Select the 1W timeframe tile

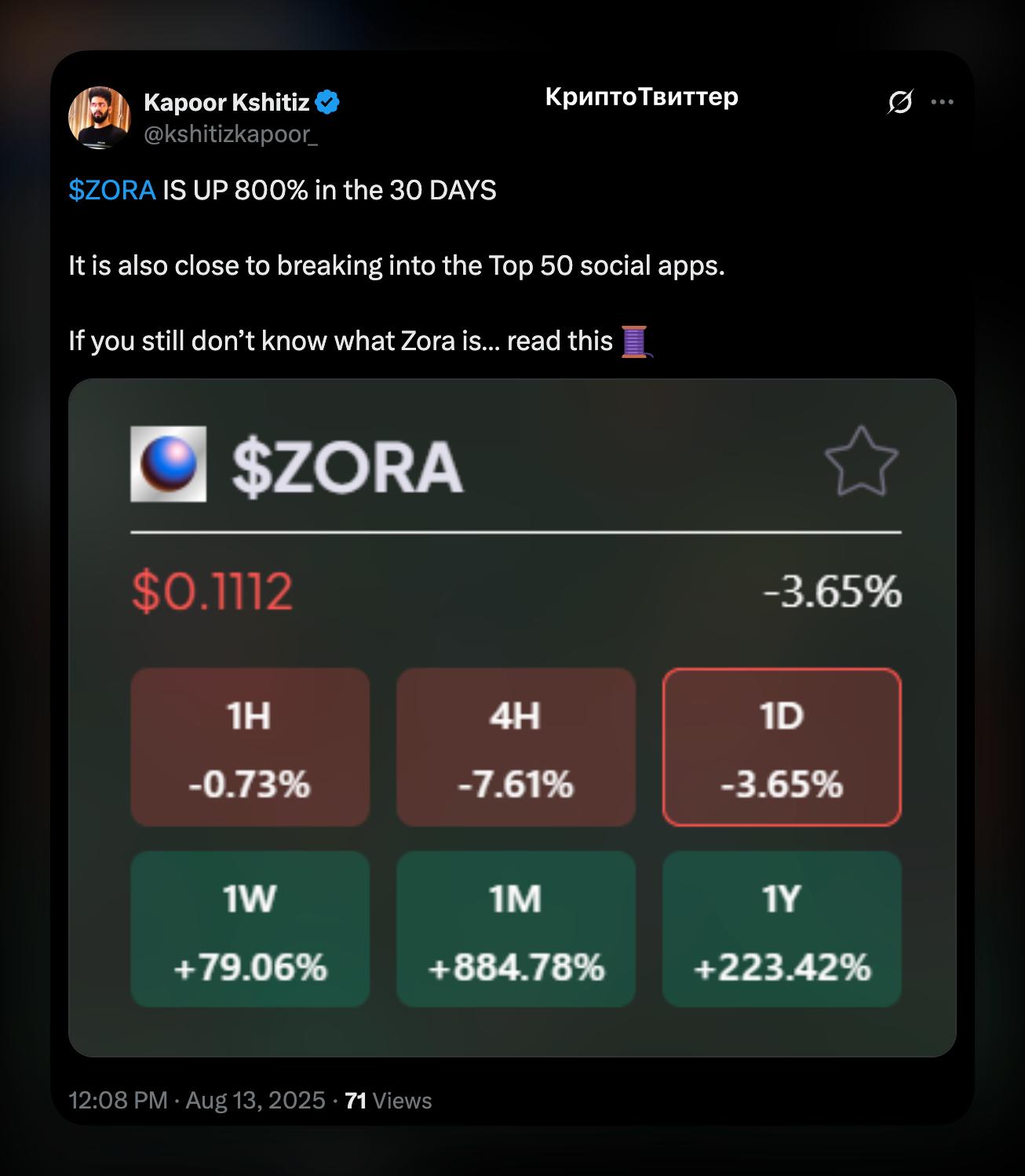click(250, 929)
